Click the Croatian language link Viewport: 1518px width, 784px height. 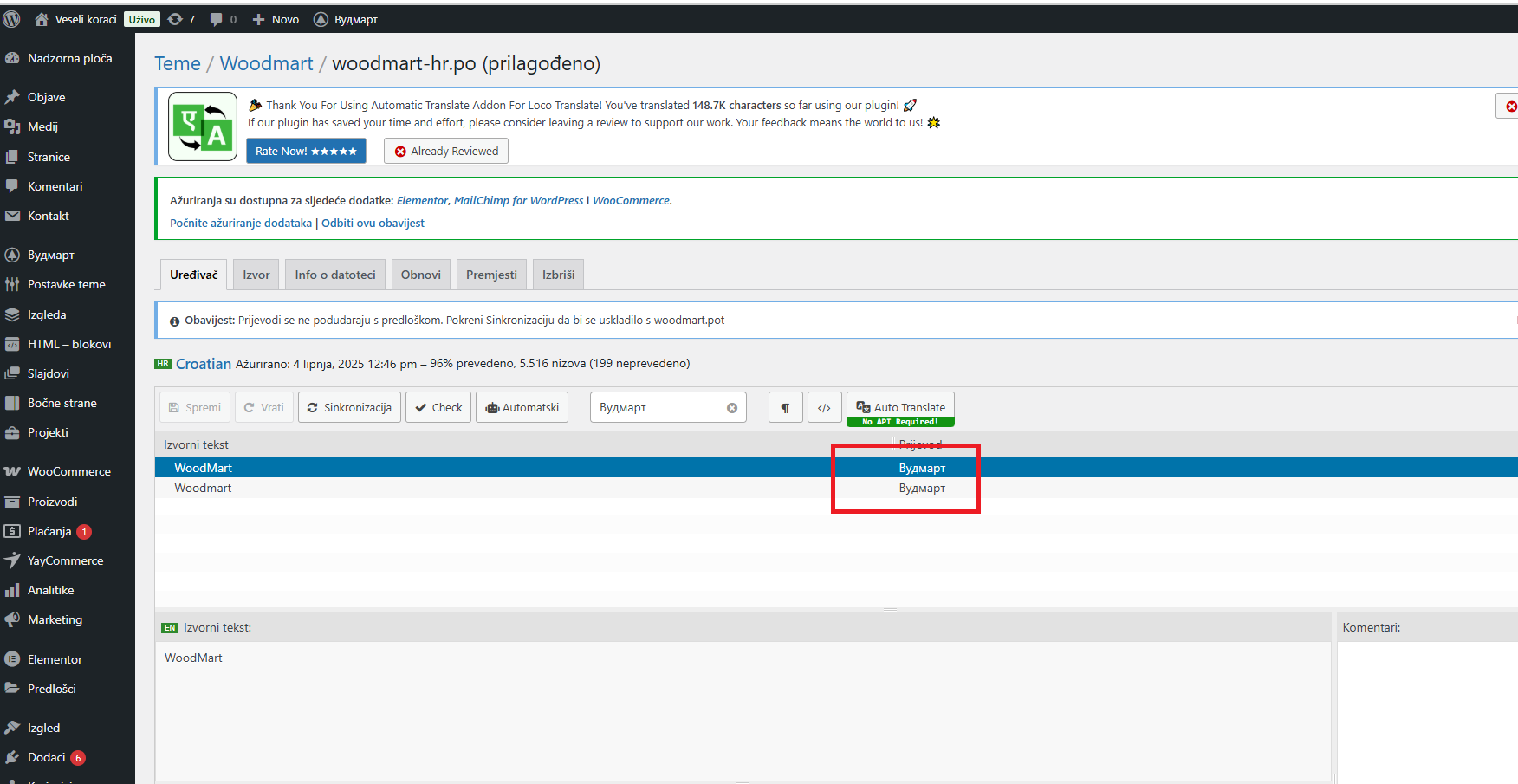[x=204, y=364]
